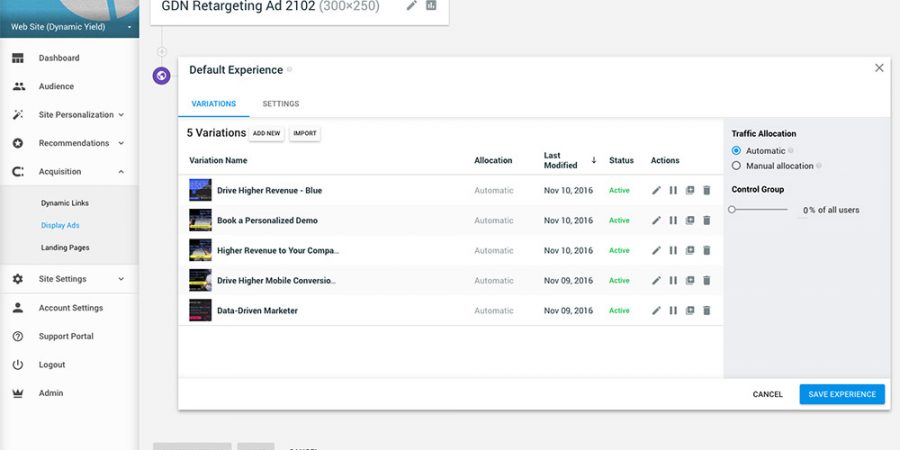Duplicate the Higher Revenue to Your Compa.. variation

click(690, 250)
